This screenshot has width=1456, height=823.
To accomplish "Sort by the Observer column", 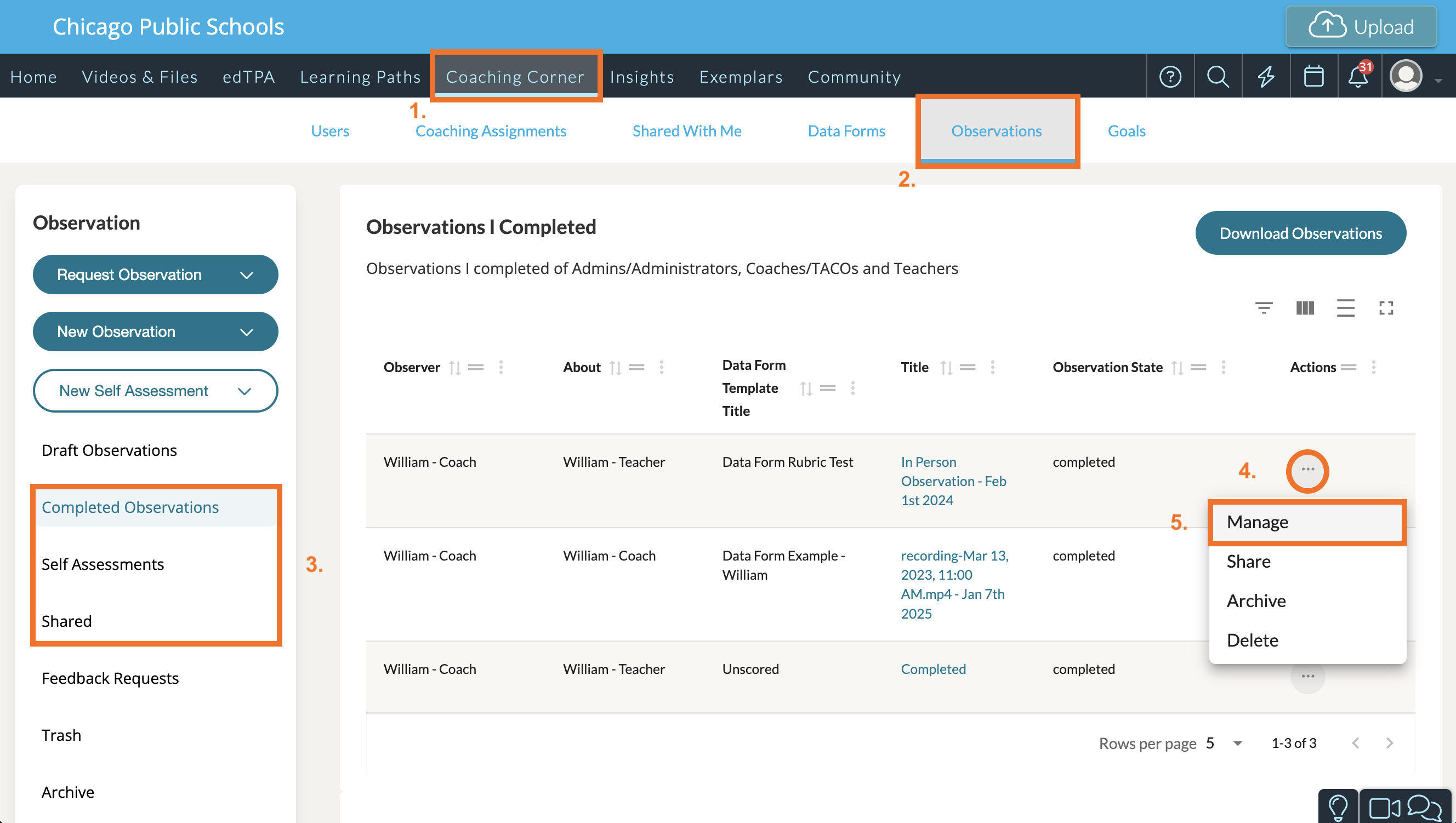I will coord(454,368).
